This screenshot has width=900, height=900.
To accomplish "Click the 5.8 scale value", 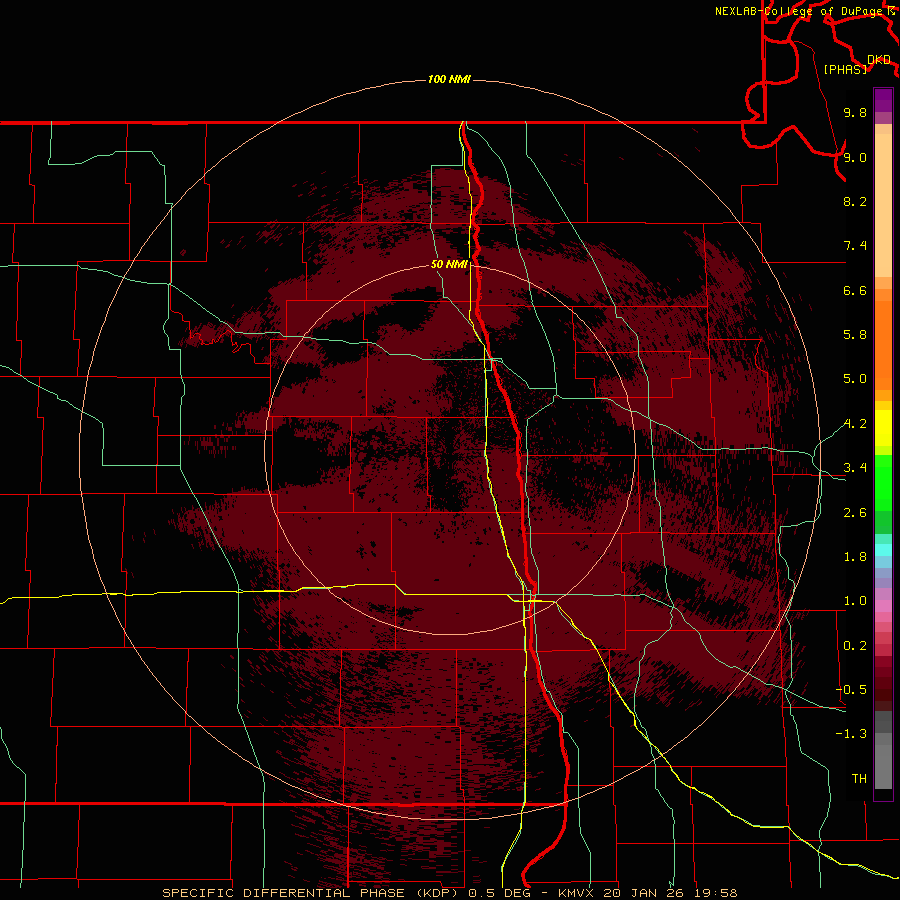I will pos(855,335).
